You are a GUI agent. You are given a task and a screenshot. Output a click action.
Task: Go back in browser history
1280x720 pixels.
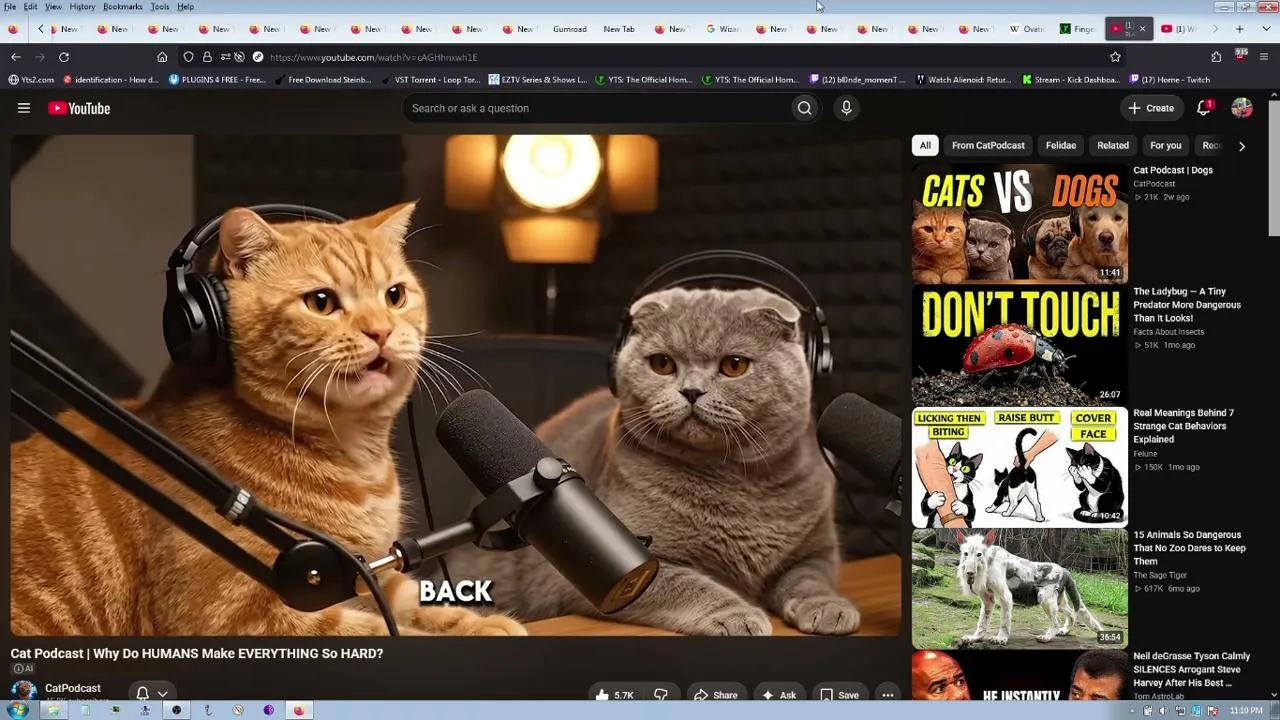[x=15, y=57]
